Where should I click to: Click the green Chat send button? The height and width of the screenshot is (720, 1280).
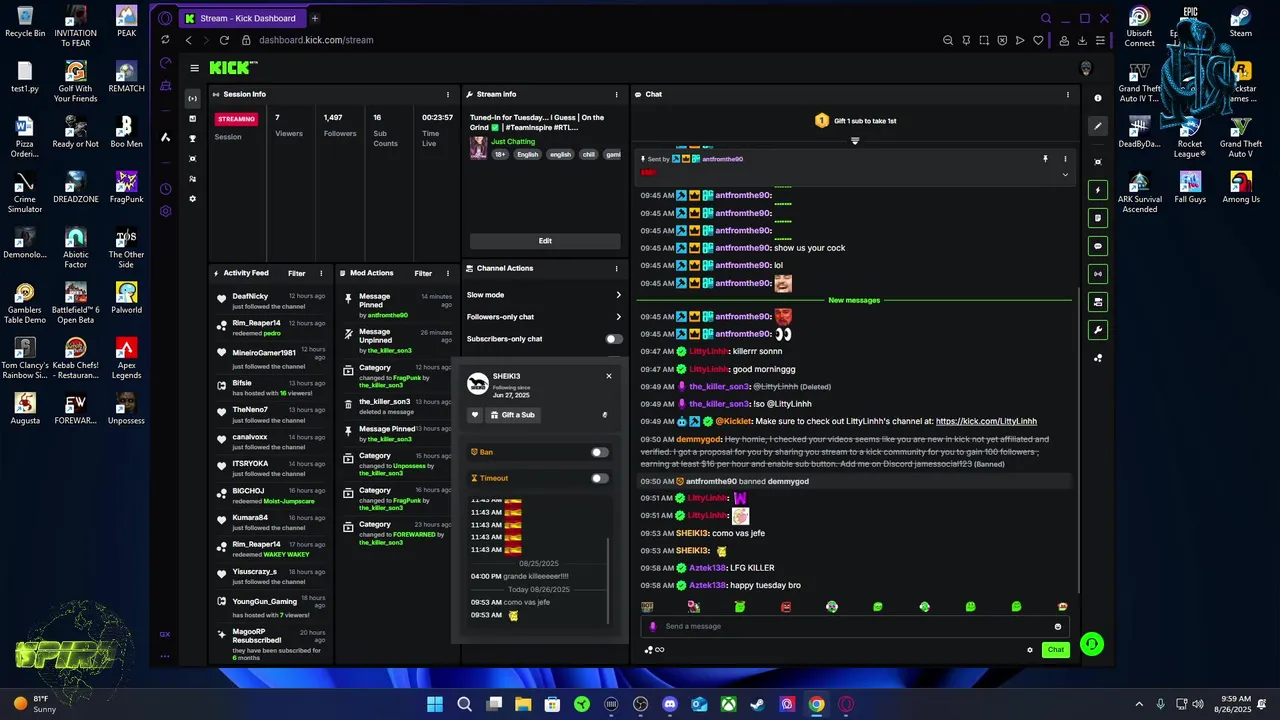click(1056, 650)
